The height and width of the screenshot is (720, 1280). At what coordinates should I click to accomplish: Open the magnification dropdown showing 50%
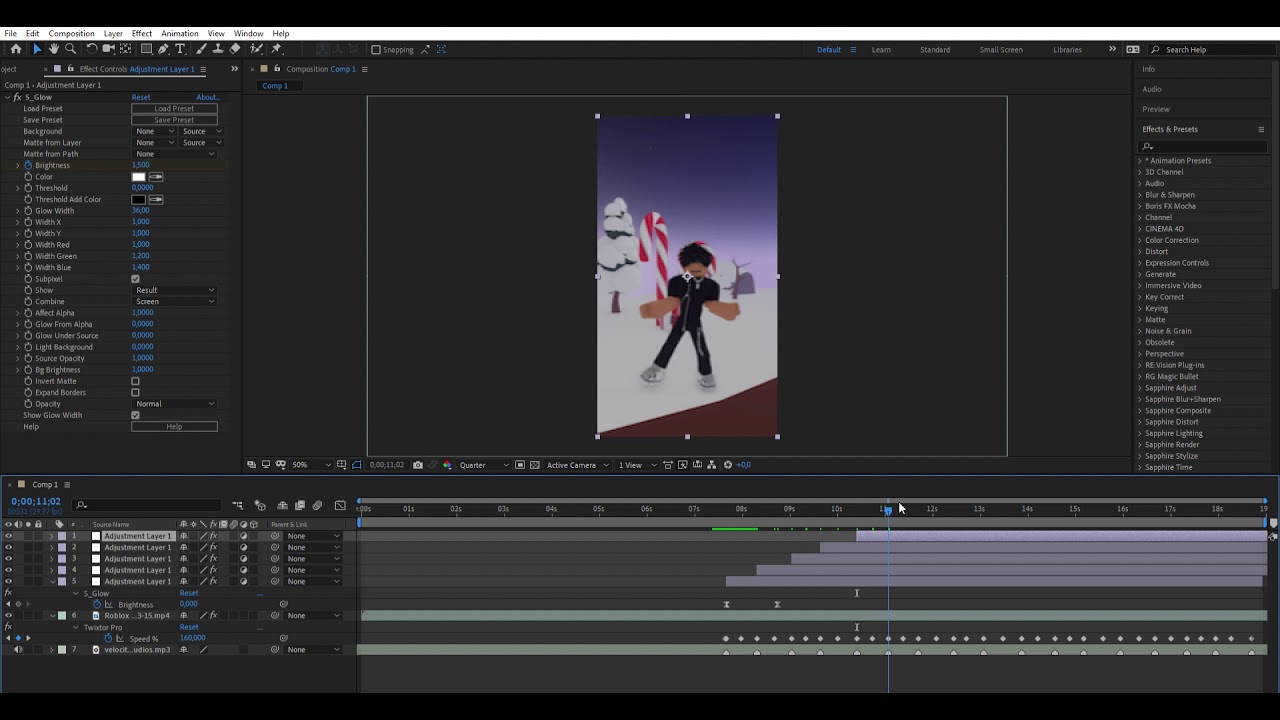(x=313, y=465)
